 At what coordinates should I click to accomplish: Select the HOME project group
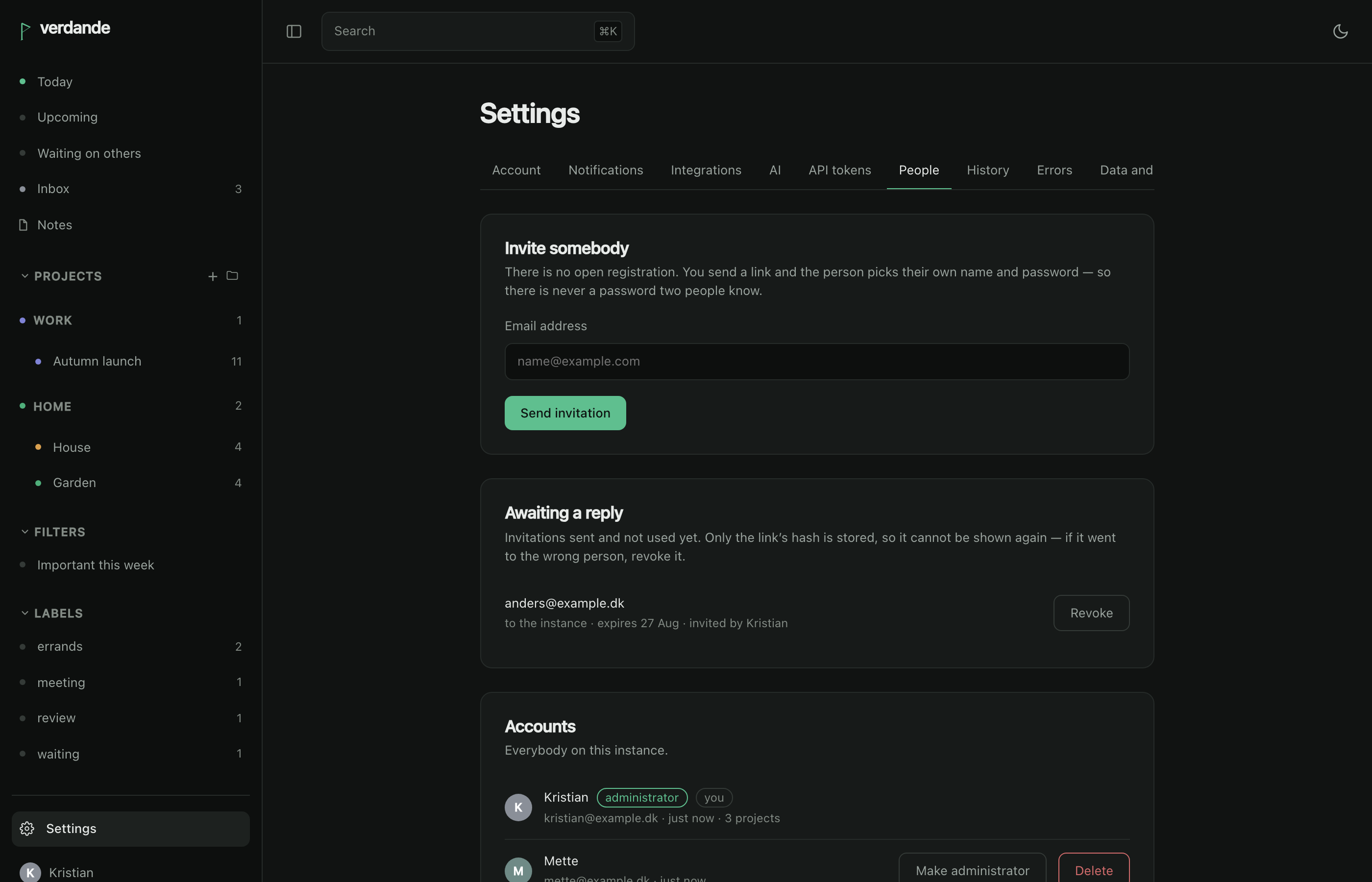click(x=130, y=407)
